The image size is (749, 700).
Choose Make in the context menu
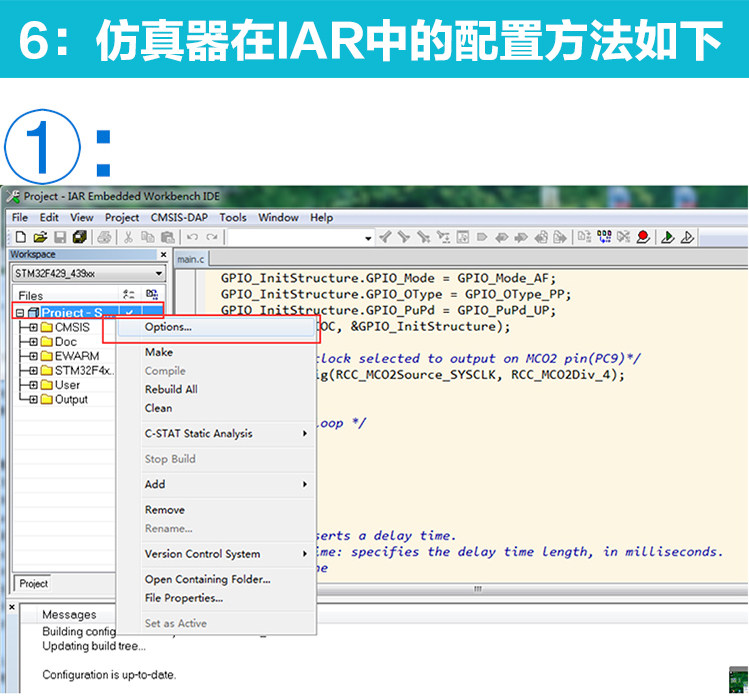[x=216, y=352]
